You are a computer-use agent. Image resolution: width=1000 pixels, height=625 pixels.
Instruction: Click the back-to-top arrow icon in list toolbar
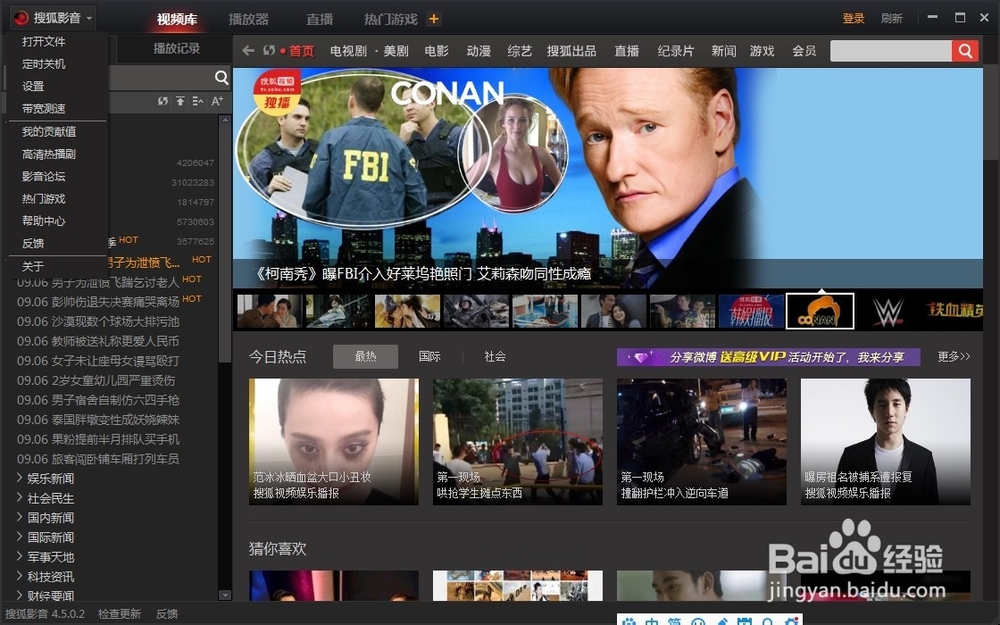click(x=180, y=101)
